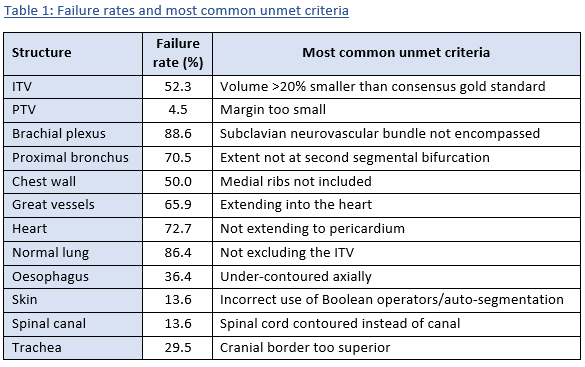Open the Table 1 title link
Screen dimensions: 585x367
(x=176, y=10)
